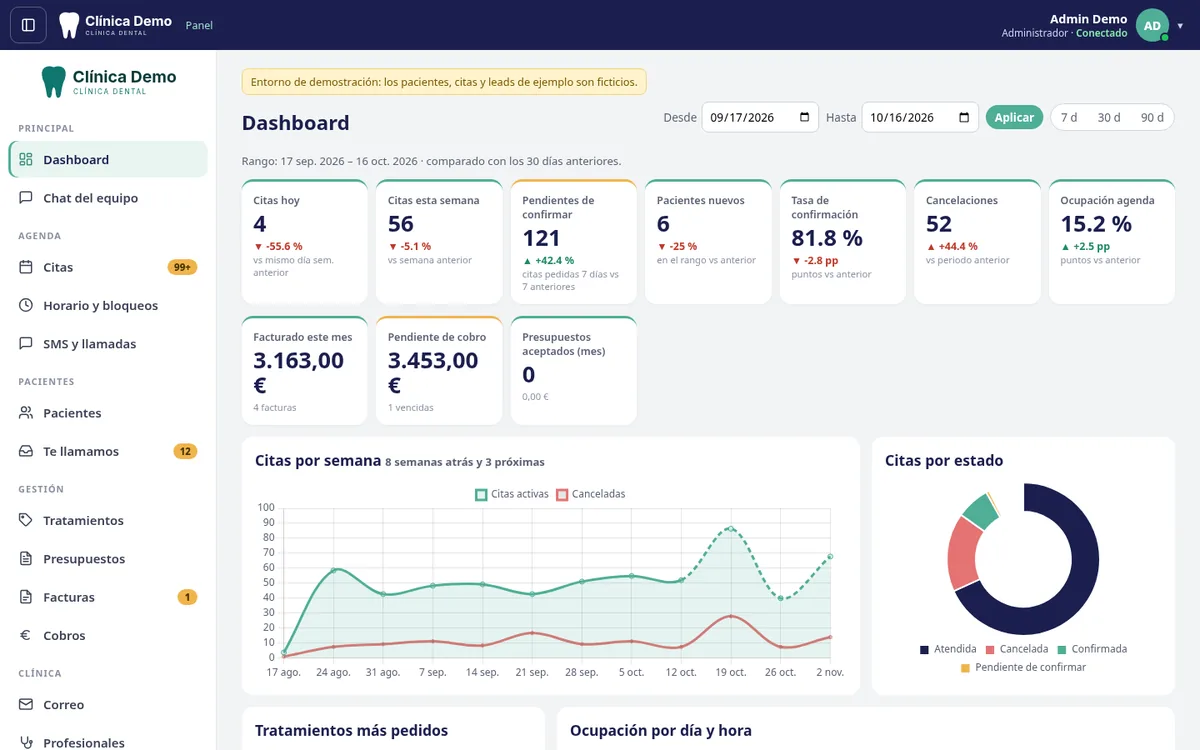Go to Pacientes list
Image resolution: width=1200 pixels, height=750 pixels.
(108, 413)
